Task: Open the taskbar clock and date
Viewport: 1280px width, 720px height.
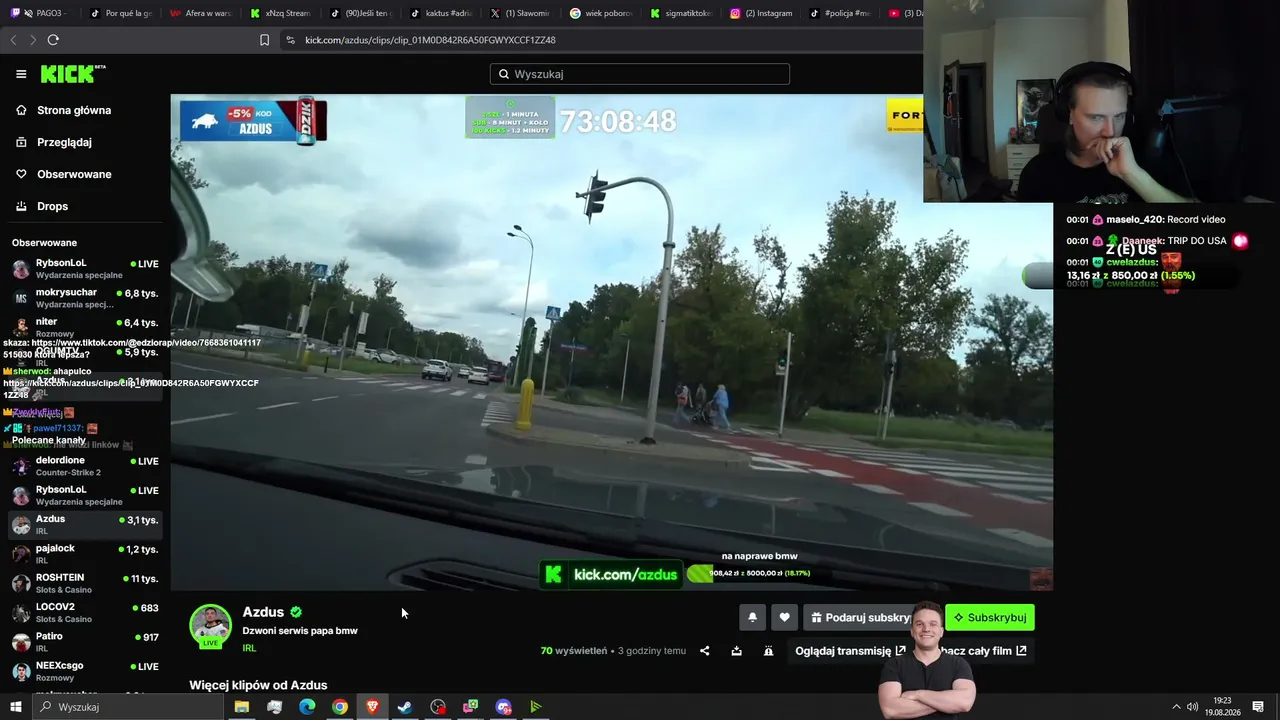Action: pos(1222,707)
